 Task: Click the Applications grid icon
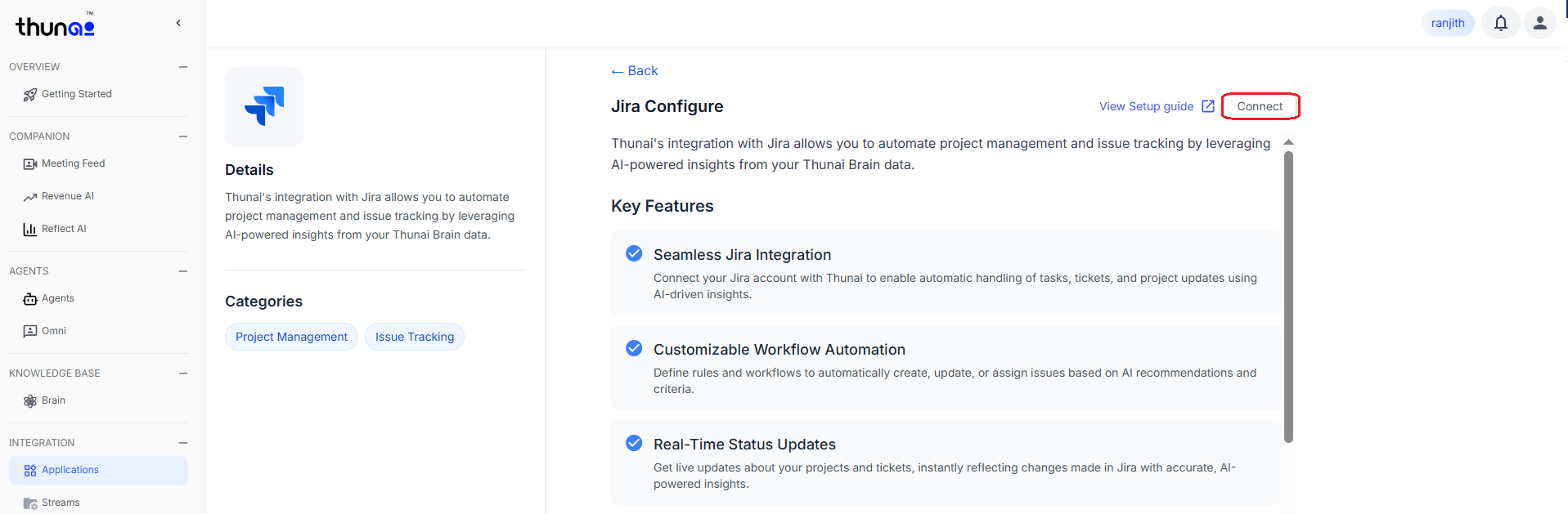pyautogui.click(x=30, y=471)
